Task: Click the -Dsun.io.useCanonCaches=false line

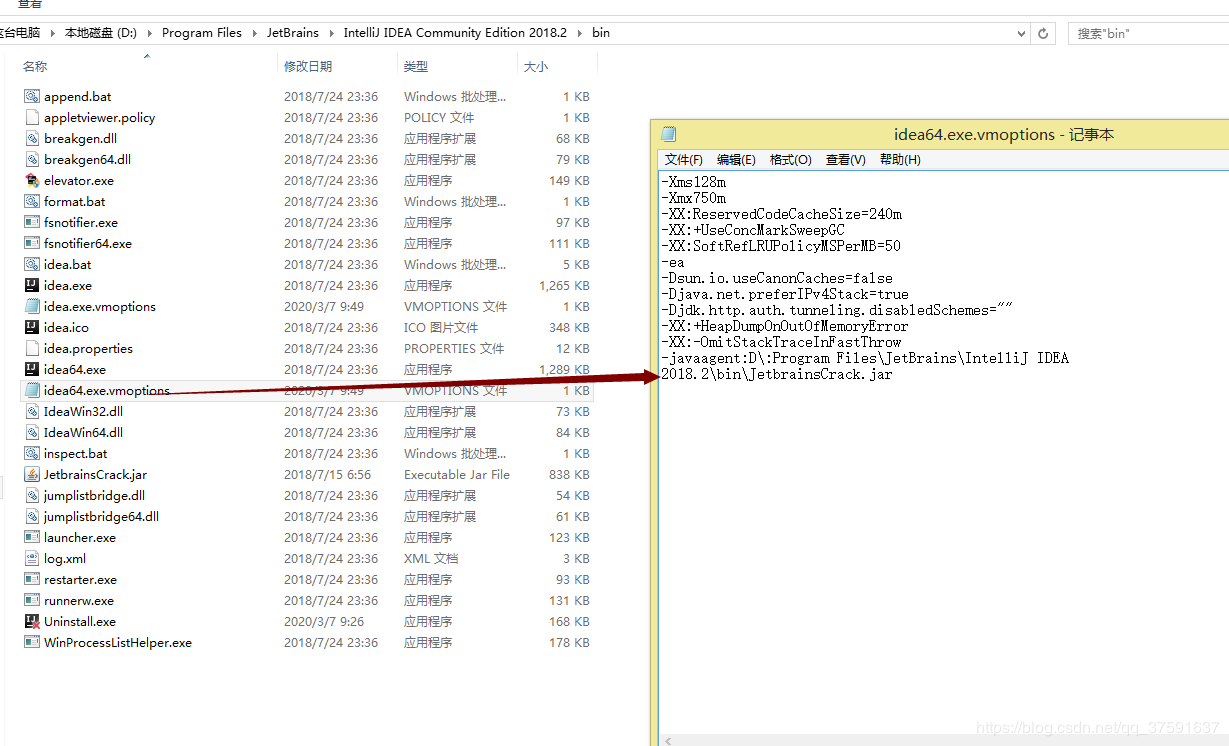Action: 777,279
